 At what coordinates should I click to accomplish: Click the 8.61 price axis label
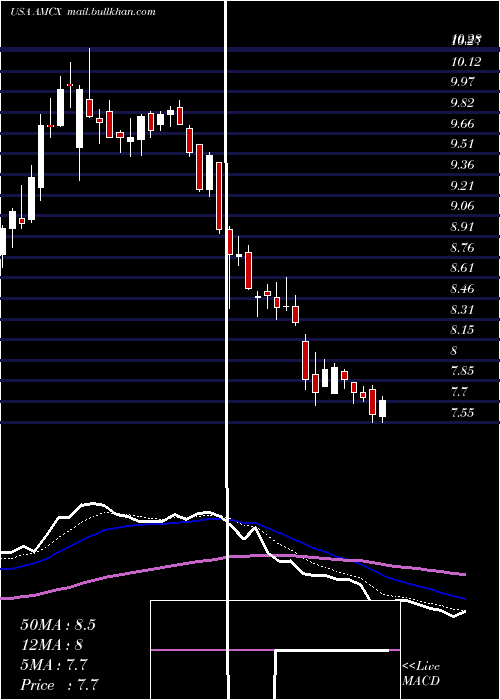coord(462,268)
